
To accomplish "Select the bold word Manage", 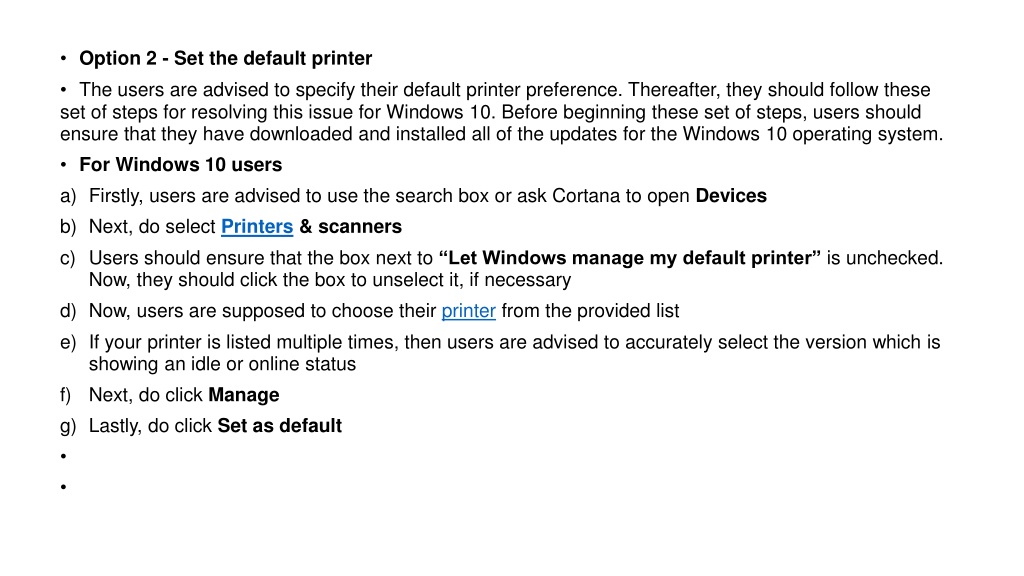I will 244,395.
